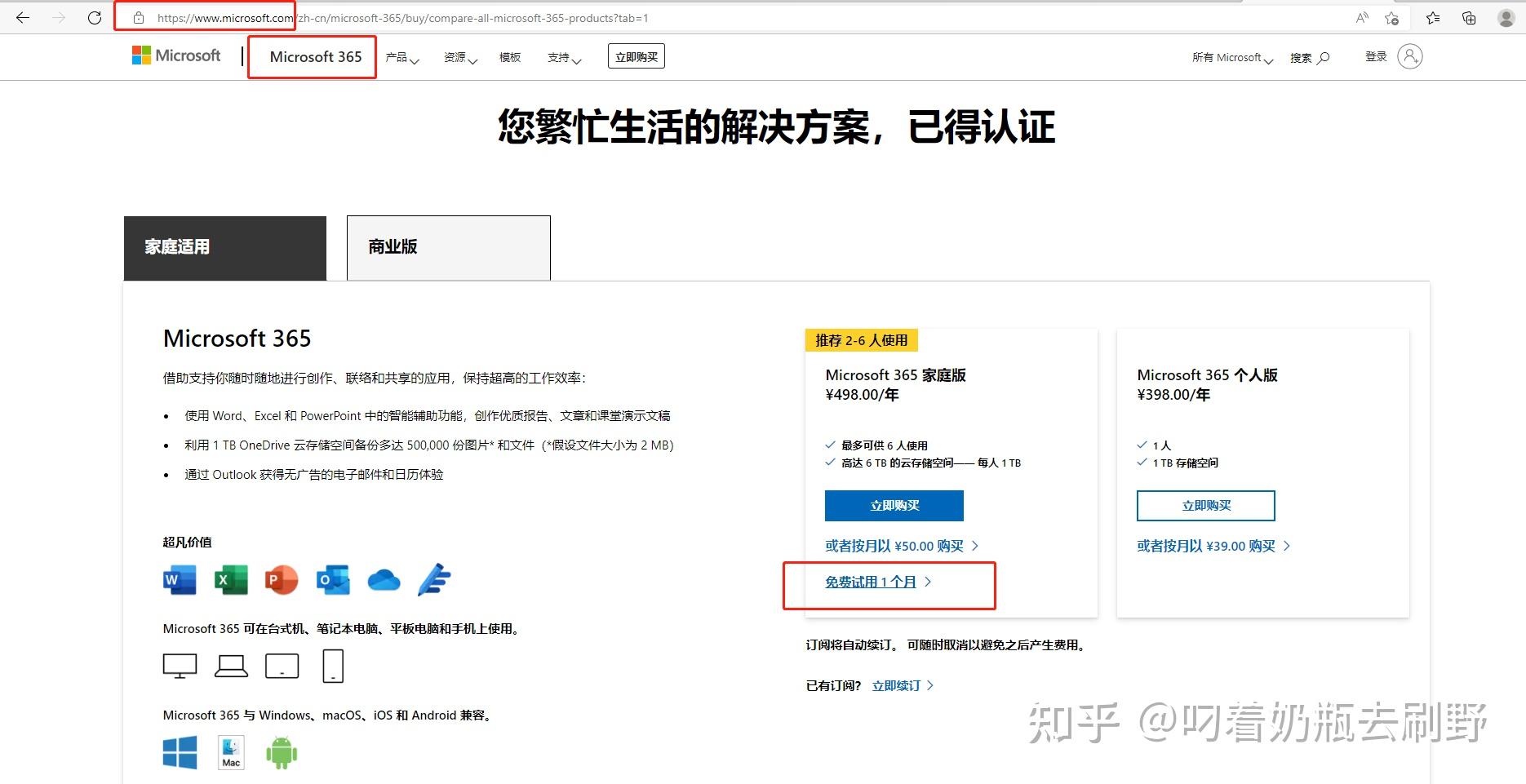Click the ¥498.00/年 price text
This screenshot has width=1526, height=784.
pyautogui.click(x=862, y=395)
